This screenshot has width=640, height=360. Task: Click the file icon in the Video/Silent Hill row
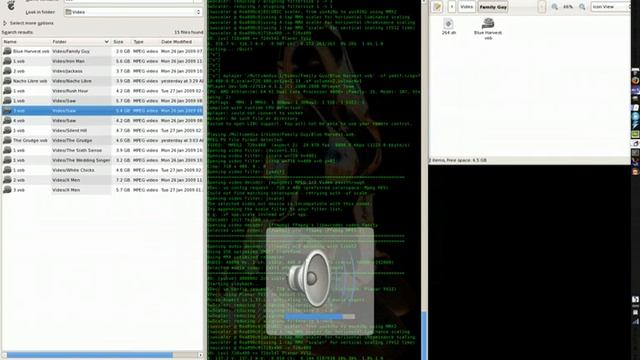[7, 130]
